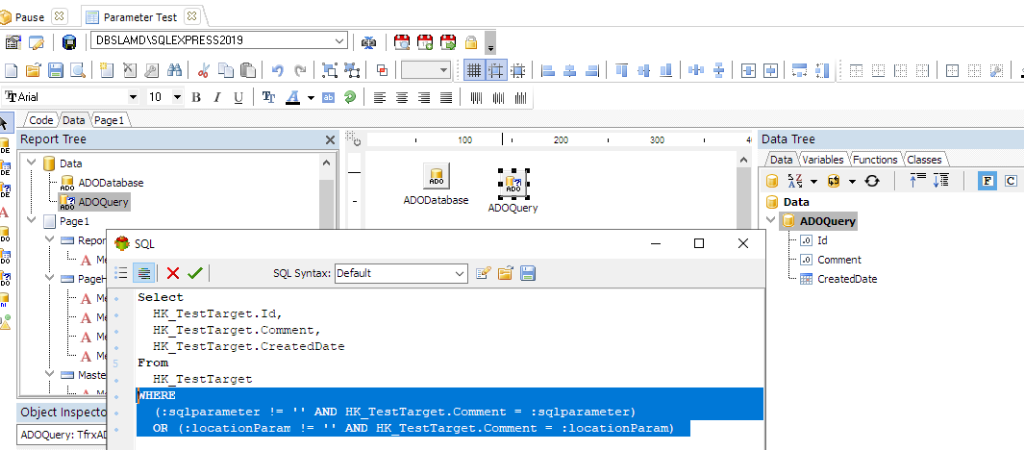Open the Classes tab in Data Tree

click(924, 159)
